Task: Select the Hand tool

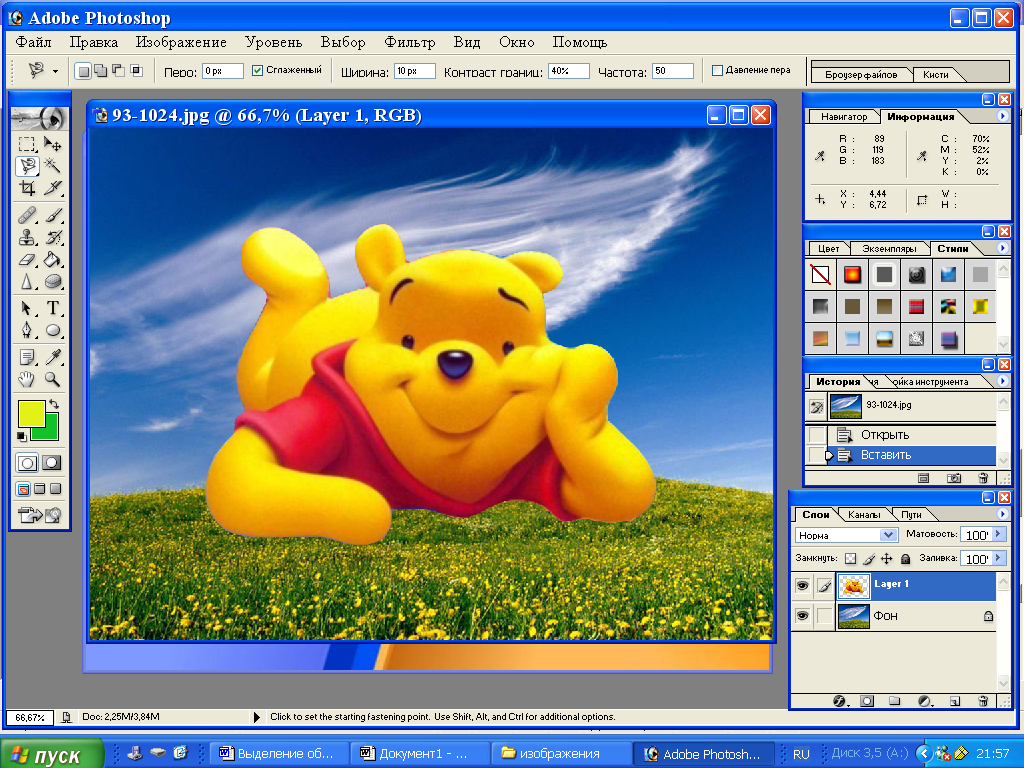Action: (27, 379)
